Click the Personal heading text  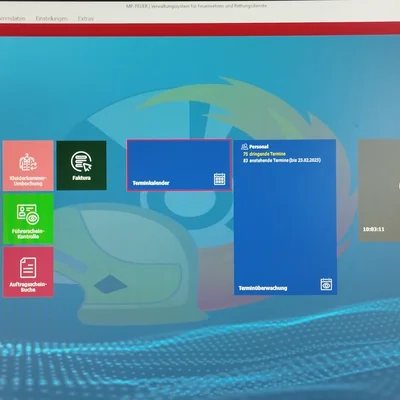pos(259,146)
